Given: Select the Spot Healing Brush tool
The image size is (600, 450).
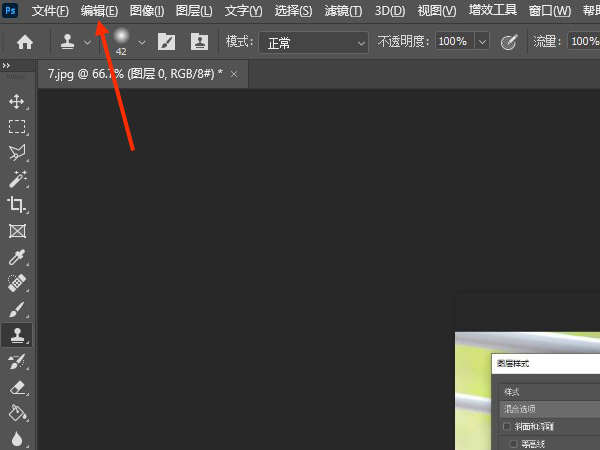Looking at the screenshot, I should [17, 283].
